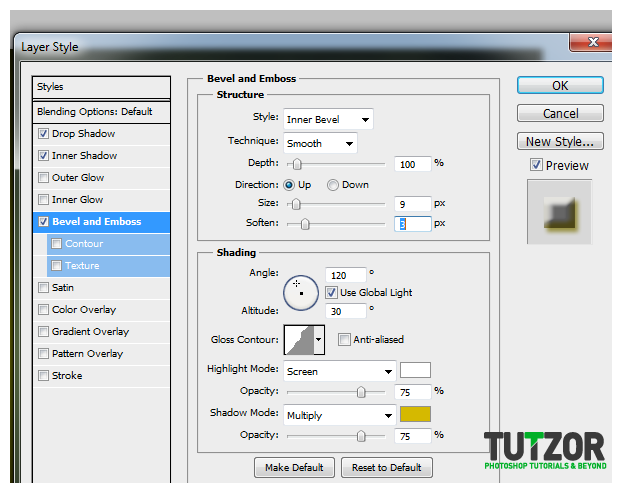Click the Highlight Opacity slider handle
This screenshot has width=622, height=493.
click(x=361, y=392)
